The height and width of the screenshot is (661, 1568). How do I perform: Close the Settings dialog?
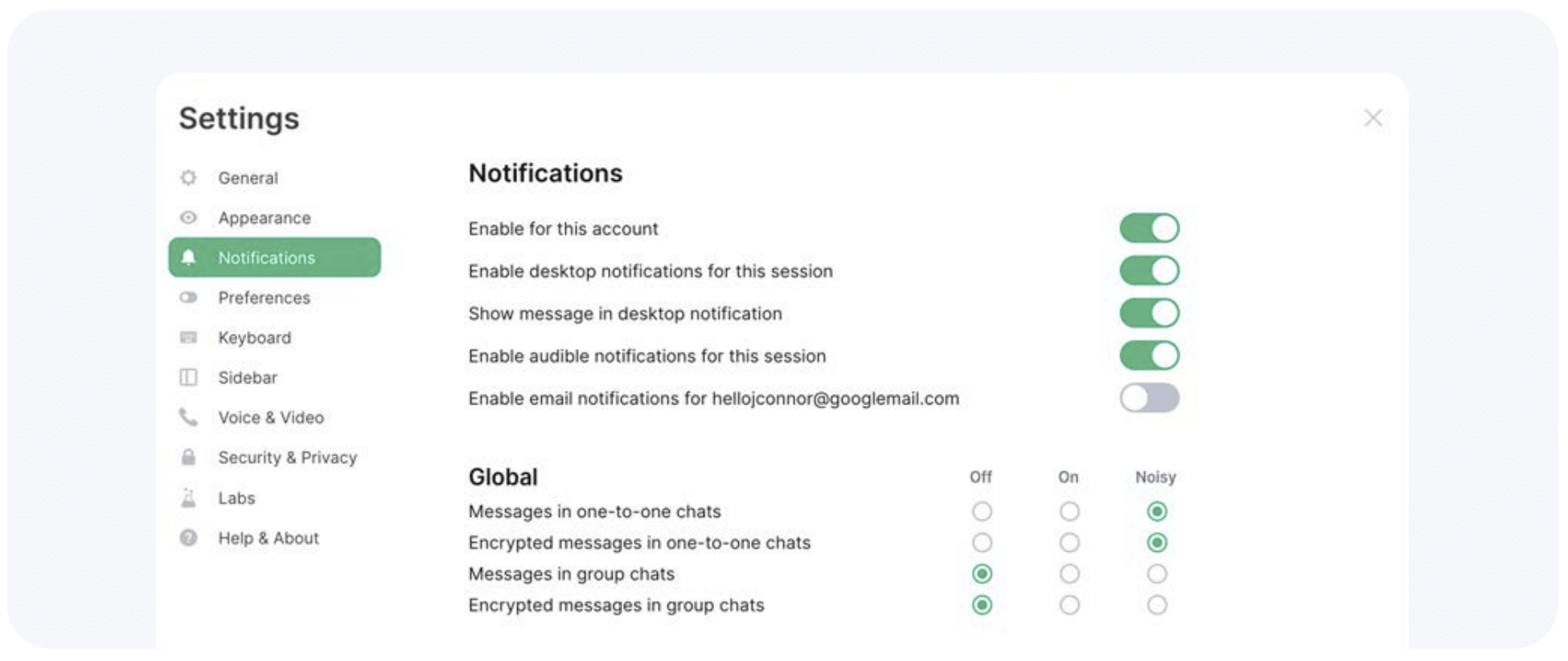(x=1373, y=118)
